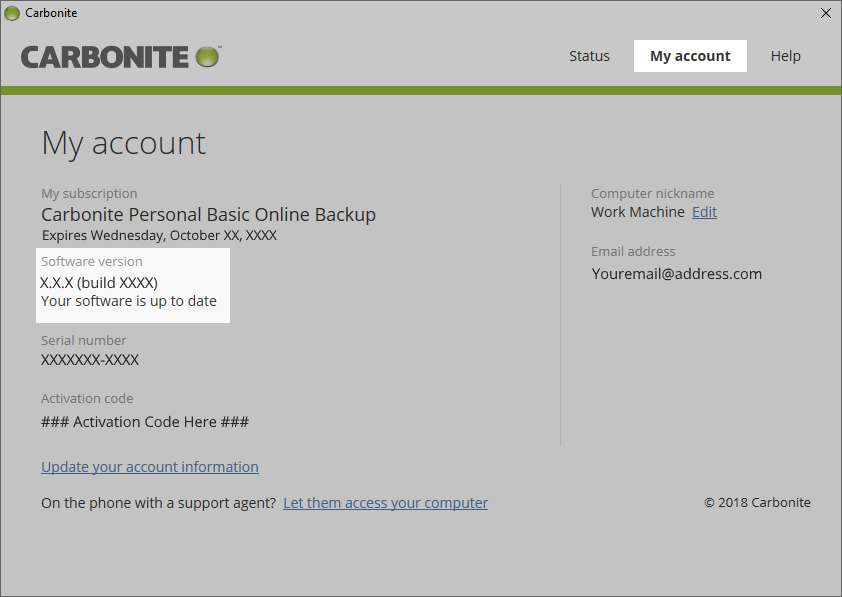Open the Help tab

pos(785,56)
